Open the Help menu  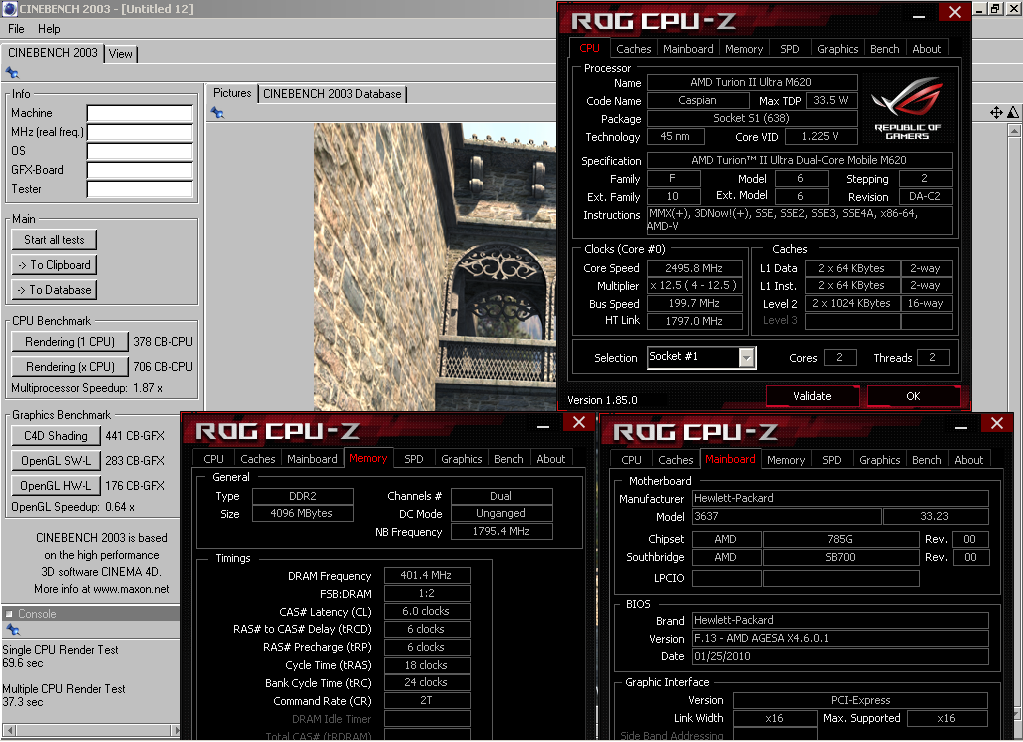tap(49, 29)
